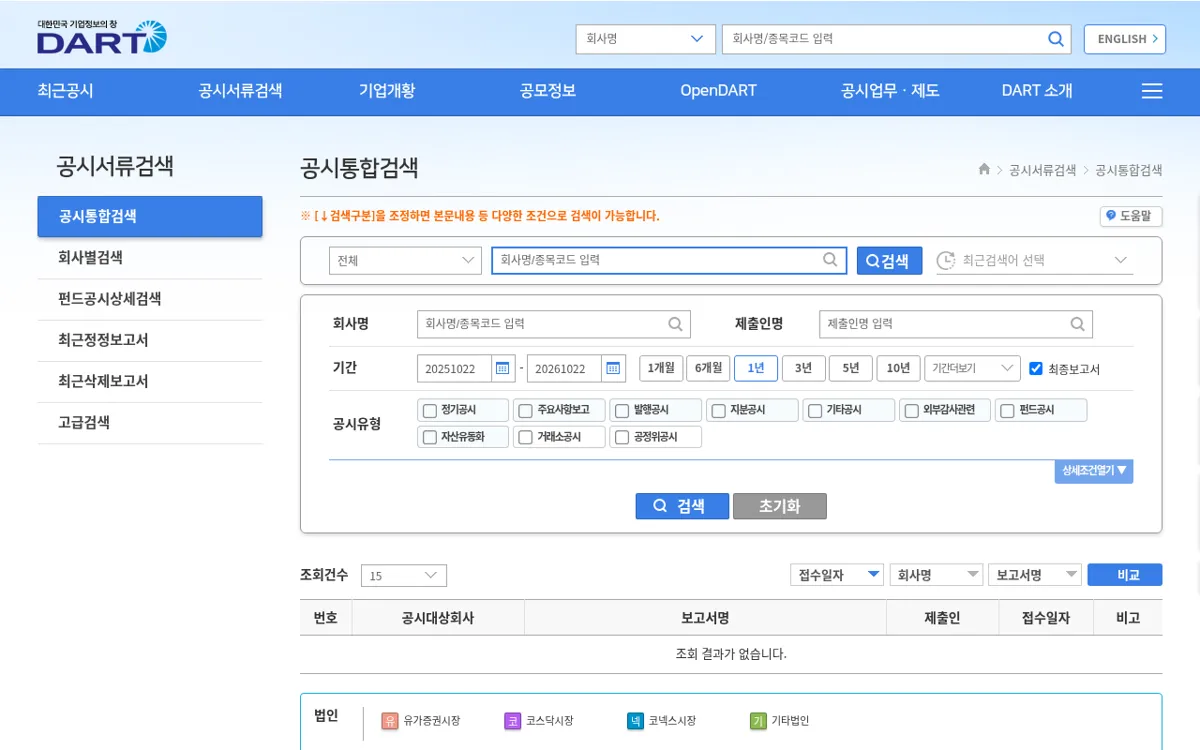Open the hamburger menu icon
Screen dimensions: 1200x750
click(x=1152, y=91)
